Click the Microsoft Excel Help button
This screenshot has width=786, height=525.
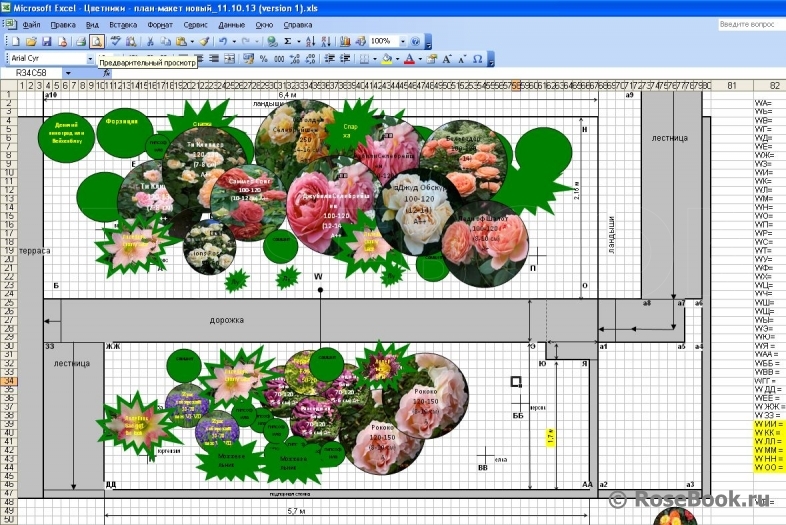pos(415,41)
